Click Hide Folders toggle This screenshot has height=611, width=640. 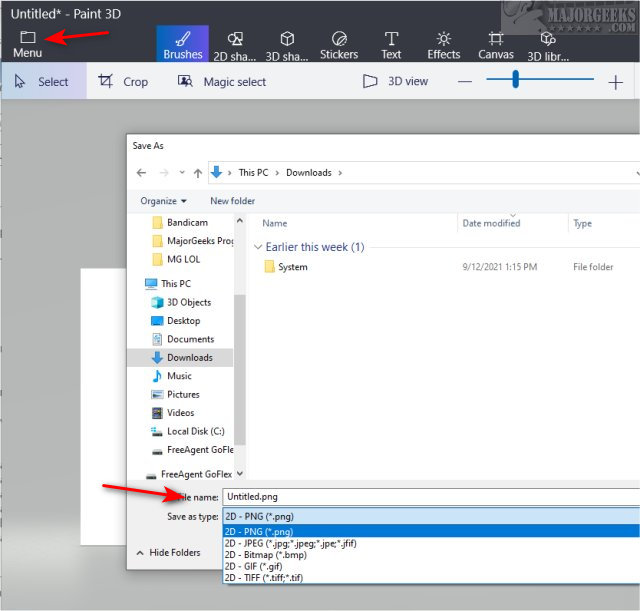click(168, 553)
